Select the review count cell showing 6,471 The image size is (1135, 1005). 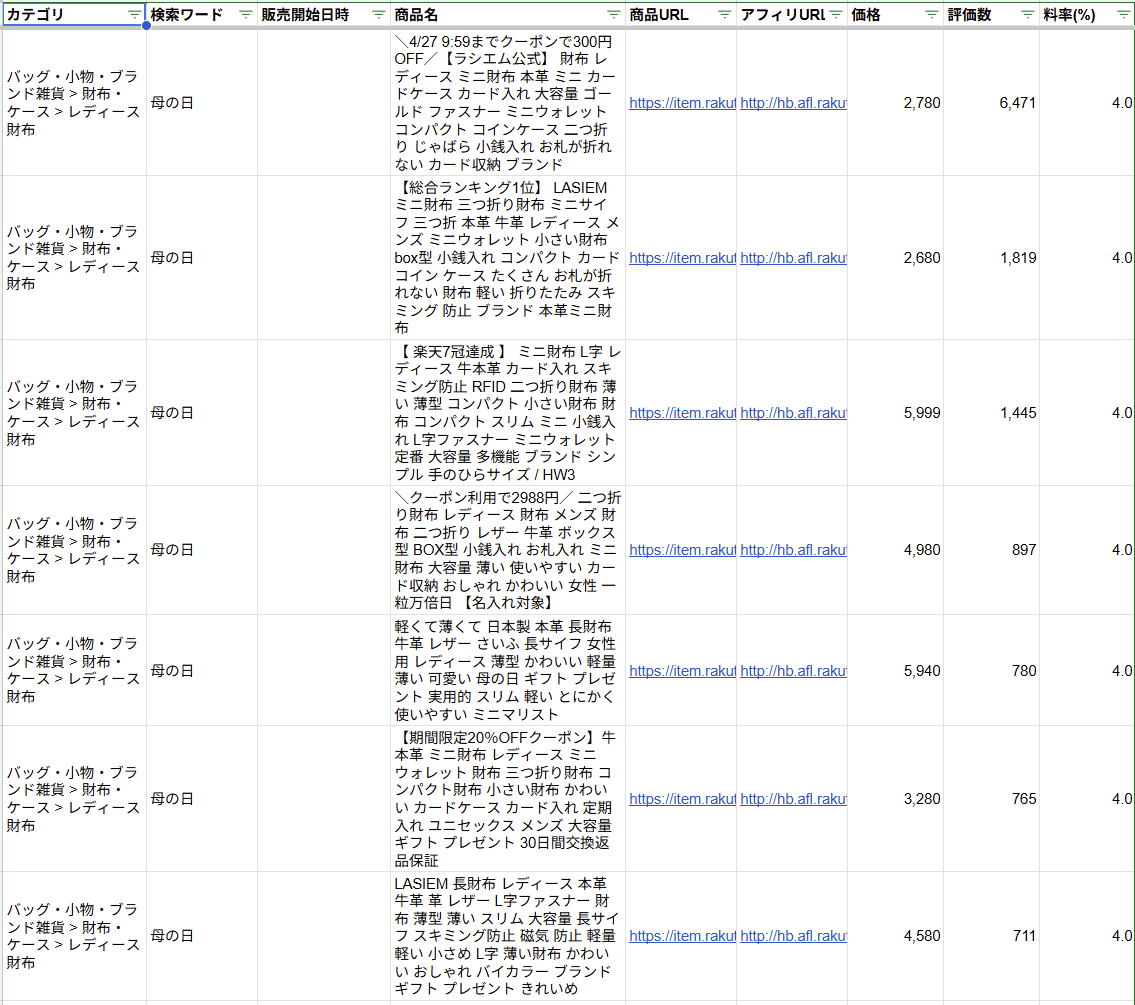[x=991, y=103]
